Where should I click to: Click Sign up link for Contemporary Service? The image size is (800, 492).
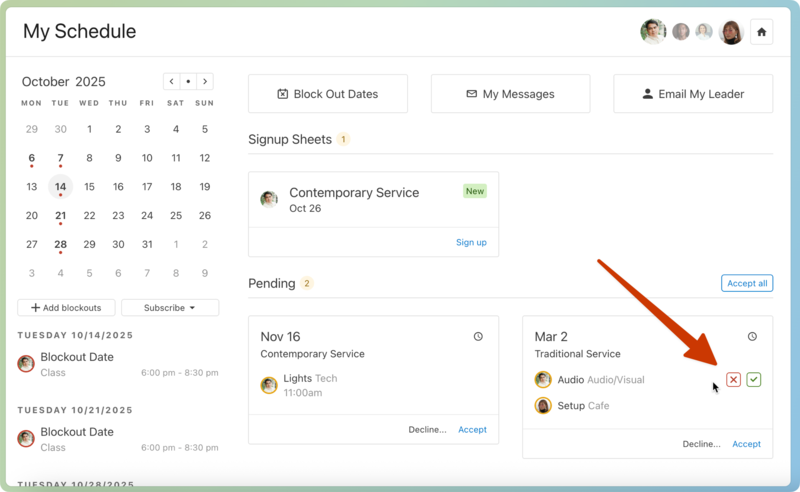[471, 242]
